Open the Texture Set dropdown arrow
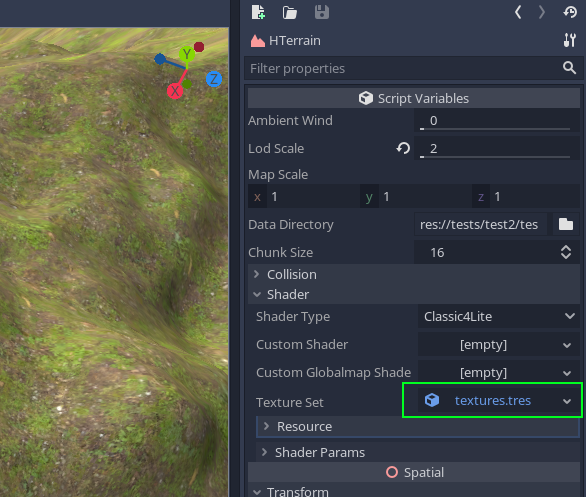This screenshot has width=586, height=497. pyautogui.click(x=567, y=401)
